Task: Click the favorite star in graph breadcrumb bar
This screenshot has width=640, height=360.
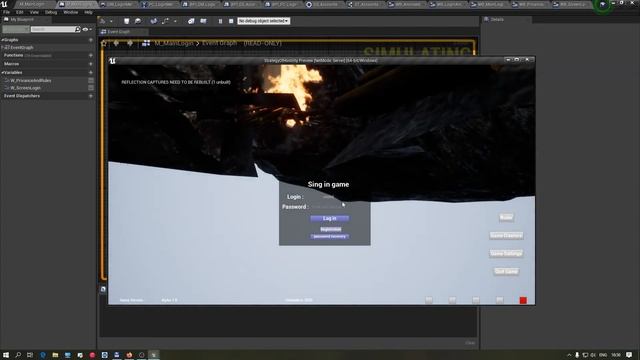Action: coord(104,43)
